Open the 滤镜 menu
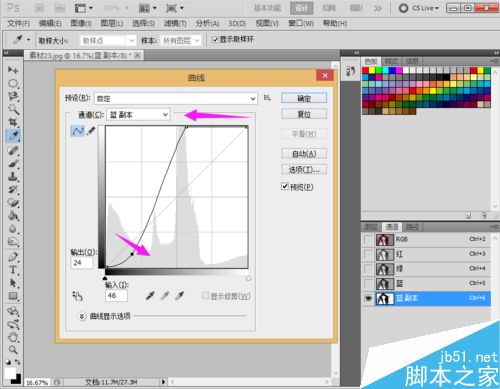500x389 pixels. 175,23
